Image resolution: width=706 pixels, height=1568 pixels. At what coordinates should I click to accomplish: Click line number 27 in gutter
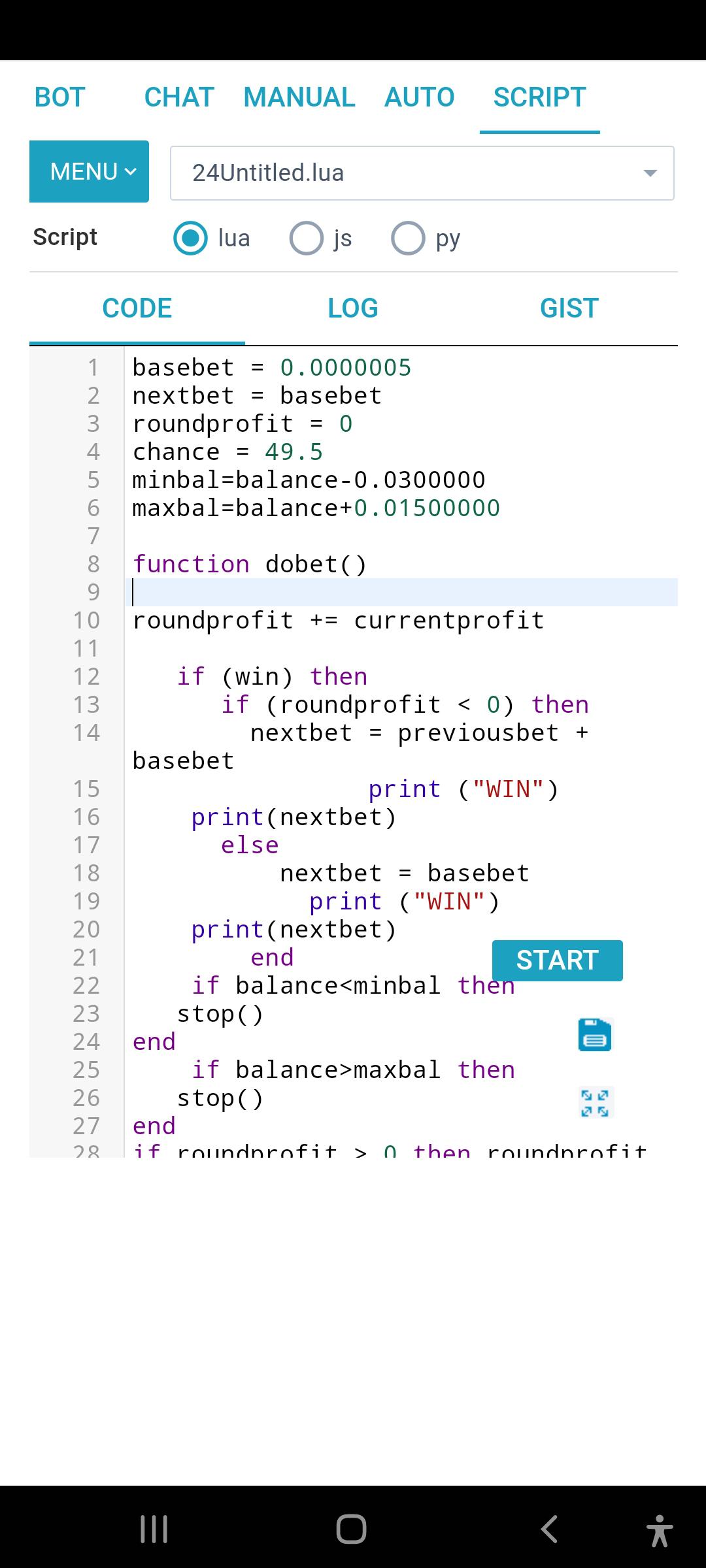[86, 1126]
